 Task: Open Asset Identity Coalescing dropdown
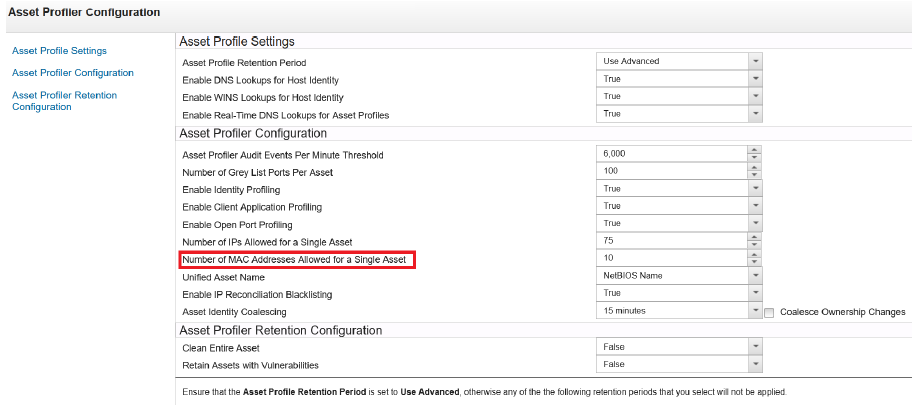pos(680,311)
